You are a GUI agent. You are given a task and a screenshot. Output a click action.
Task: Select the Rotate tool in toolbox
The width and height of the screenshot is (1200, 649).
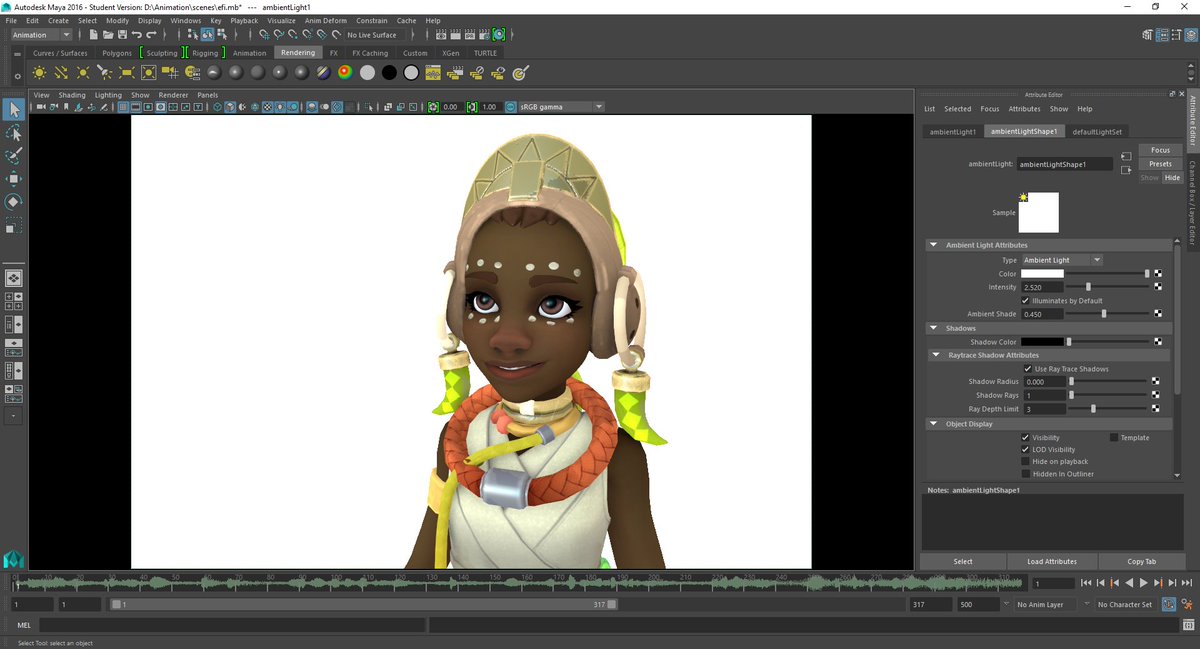14,202
